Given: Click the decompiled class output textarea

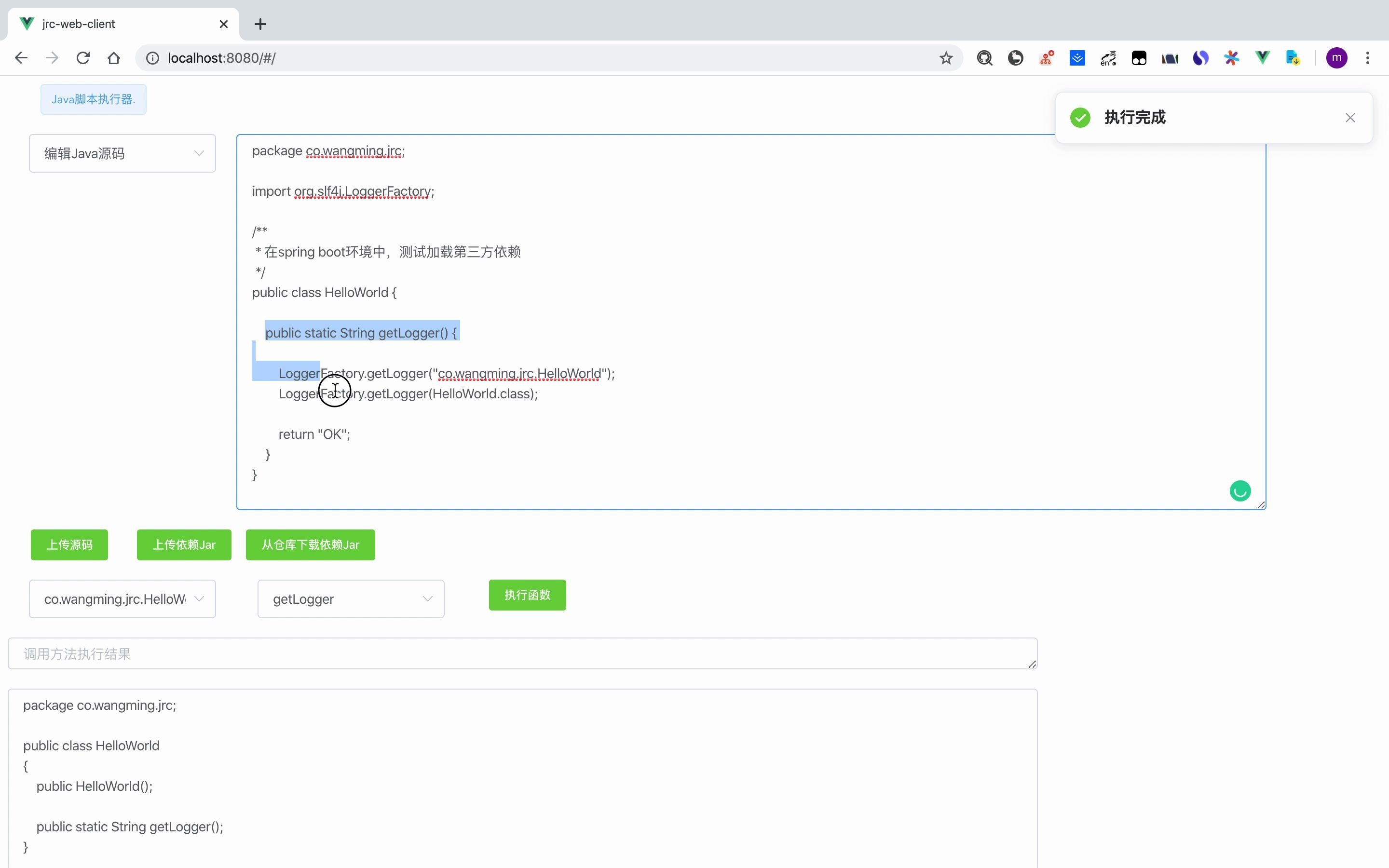Looking at the screenshot, I should click(x=522, y=778).
